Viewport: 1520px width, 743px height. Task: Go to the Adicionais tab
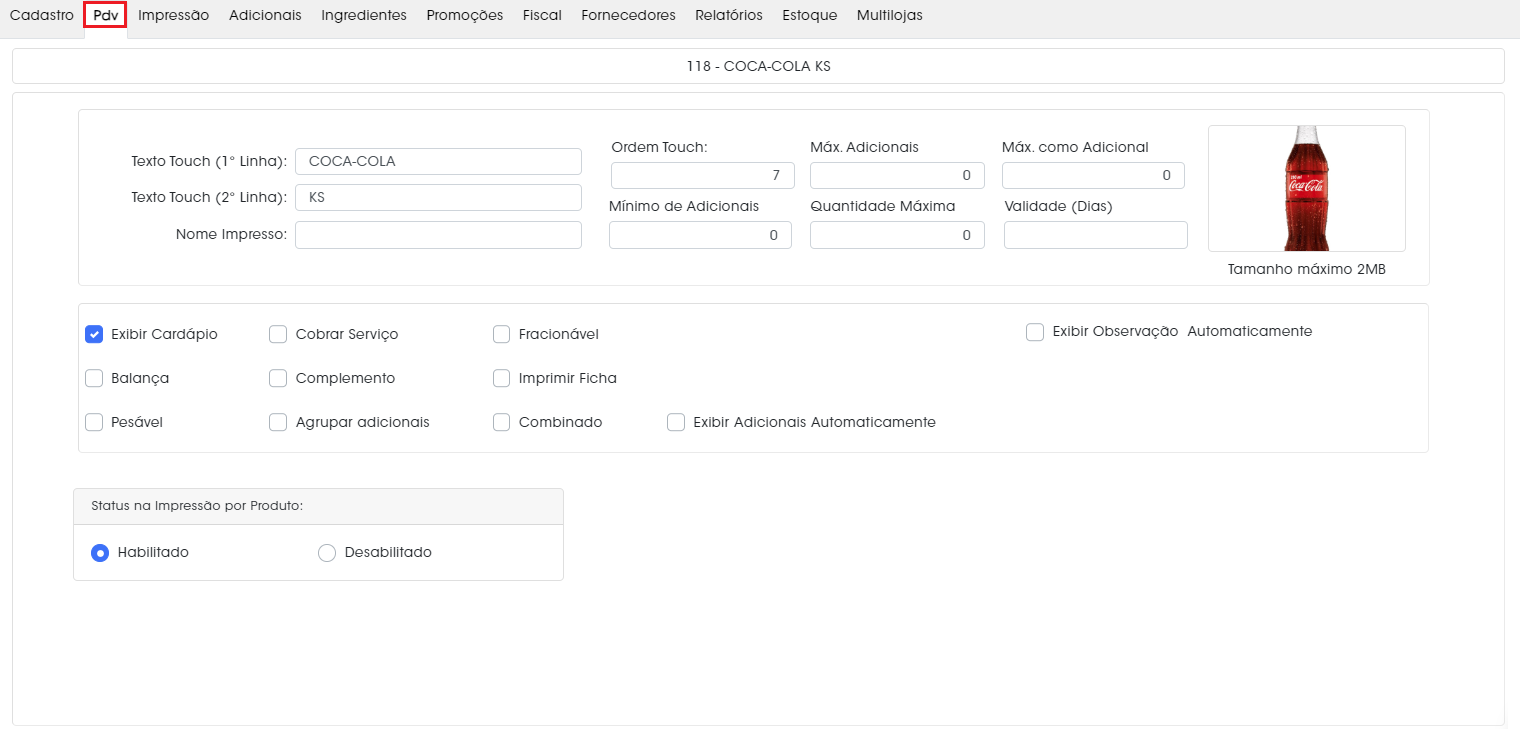[x=265, y=15]
